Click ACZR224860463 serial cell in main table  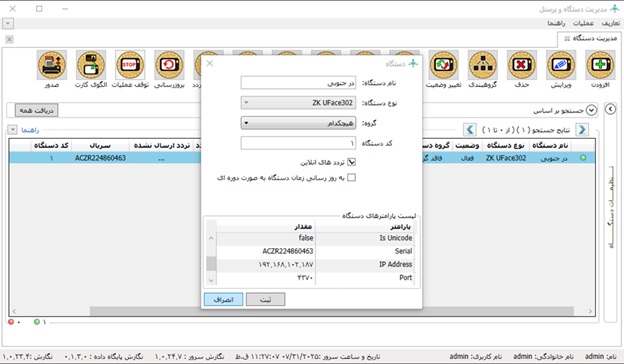(x=100, y=158)
